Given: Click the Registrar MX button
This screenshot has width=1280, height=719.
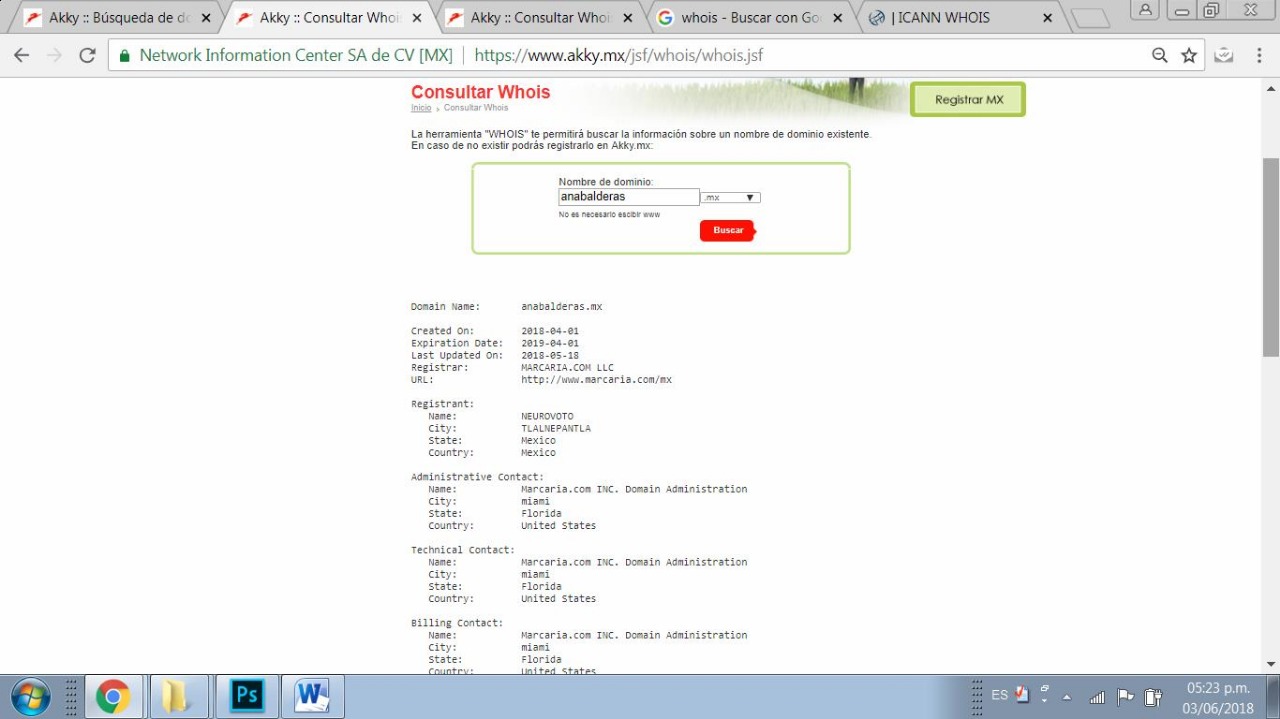Looking at the screenshot, I should [968, 100].
